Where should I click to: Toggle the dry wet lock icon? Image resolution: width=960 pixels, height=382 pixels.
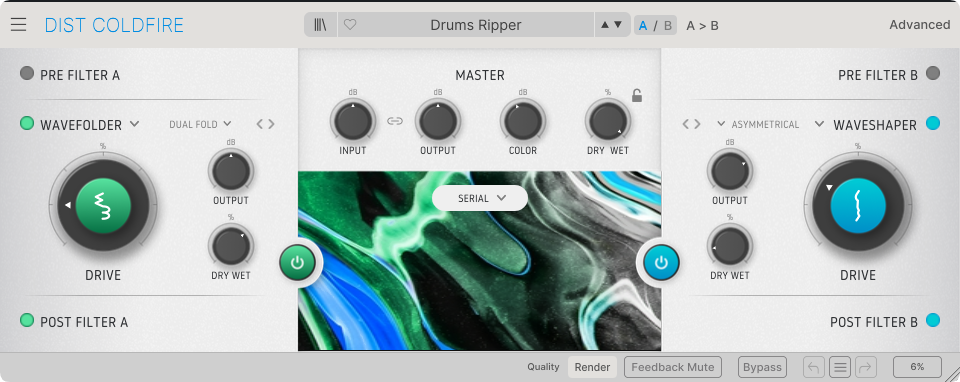637,96
